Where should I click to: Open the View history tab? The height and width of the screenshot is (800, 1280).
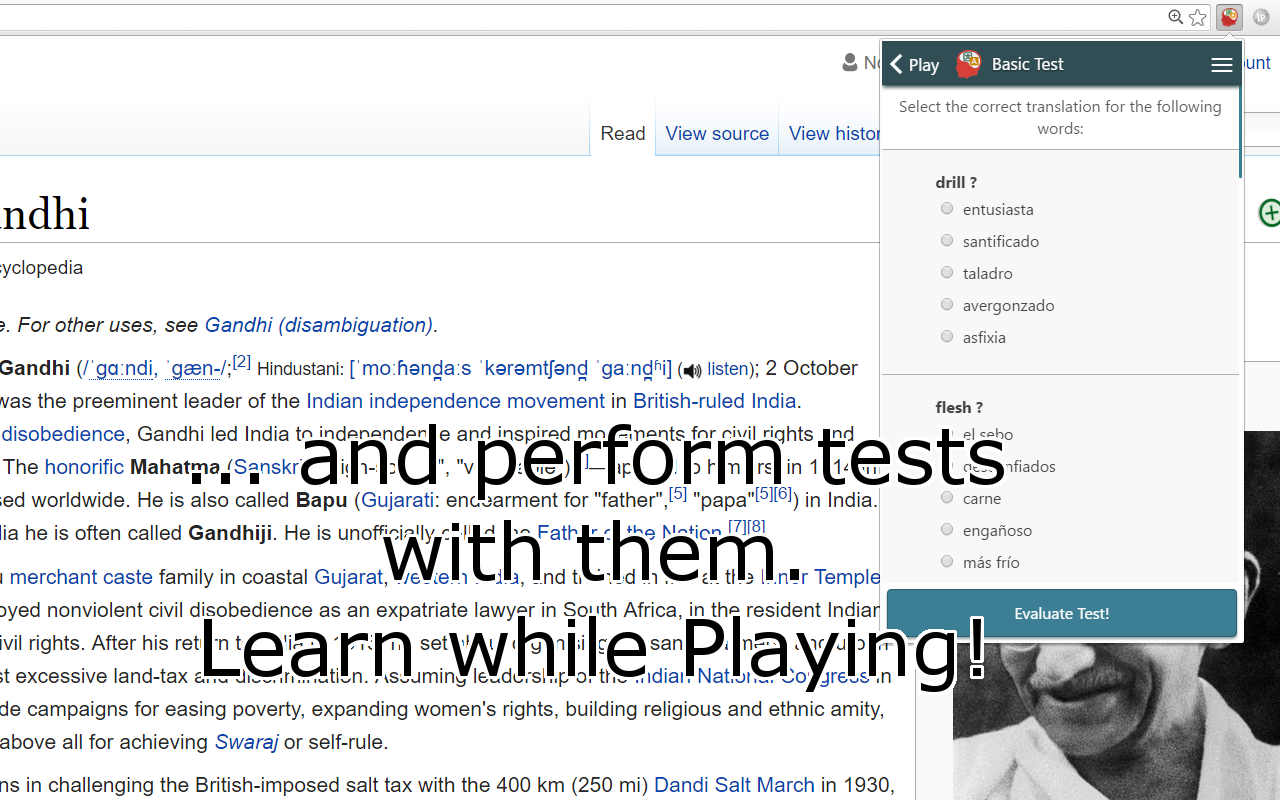834,133
